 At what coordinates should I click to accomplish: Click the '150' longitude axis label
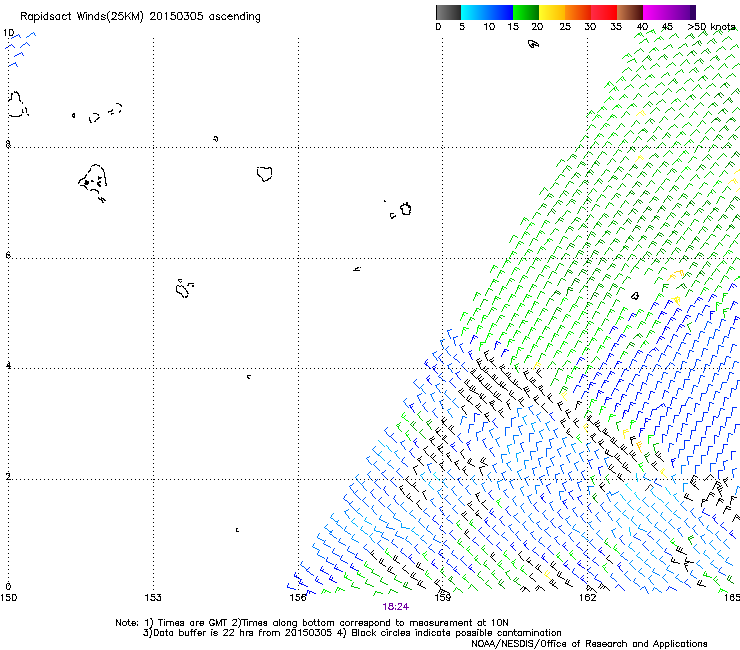pos(8,598)
